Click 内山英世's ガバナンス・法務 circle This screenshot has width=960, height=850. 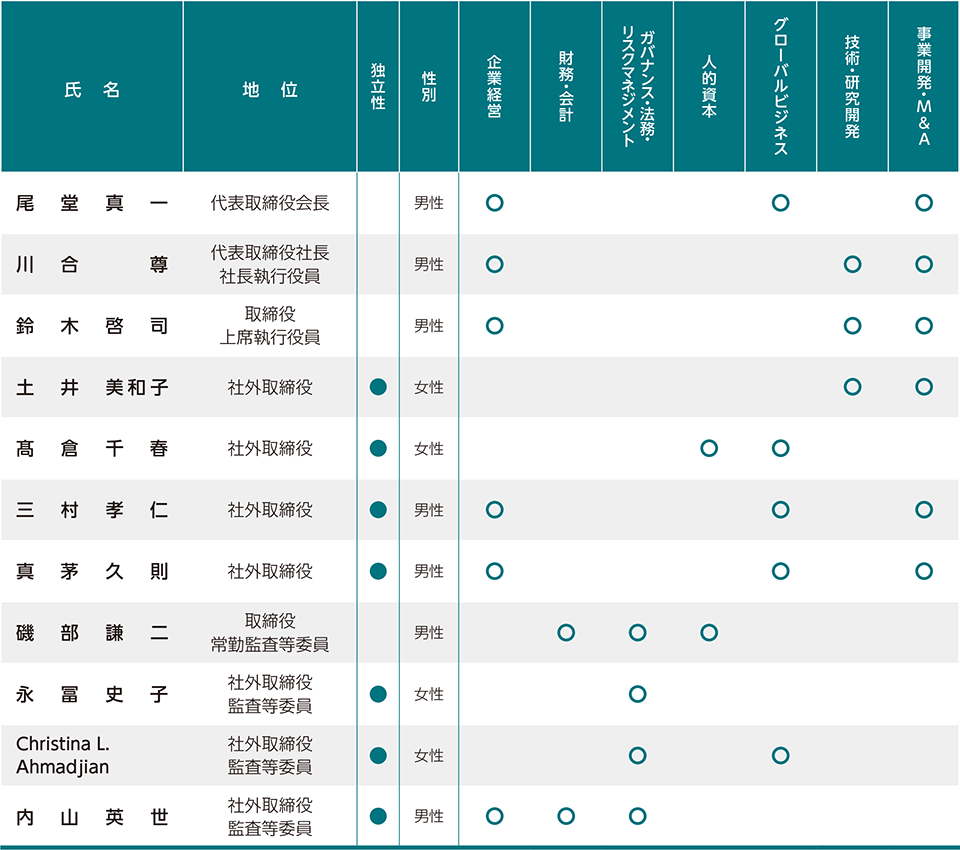(x=637, y=816)
